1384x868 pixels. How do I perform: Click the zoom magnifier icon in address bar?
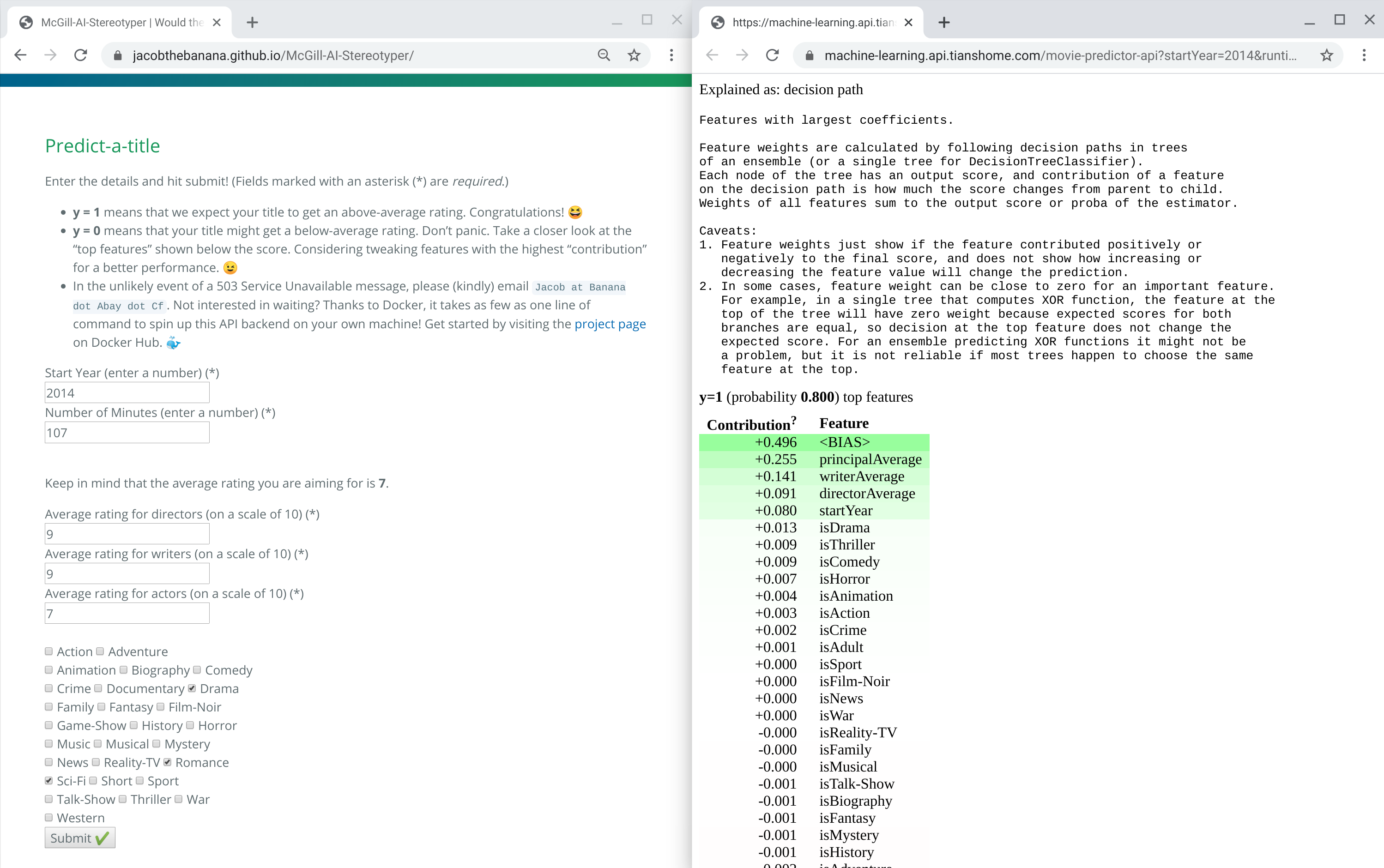(x=603, y=55)
